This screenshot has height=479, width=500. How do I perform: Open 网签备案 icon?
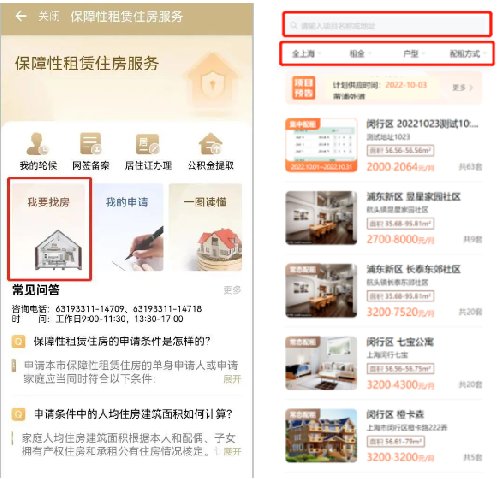point(91,151)
